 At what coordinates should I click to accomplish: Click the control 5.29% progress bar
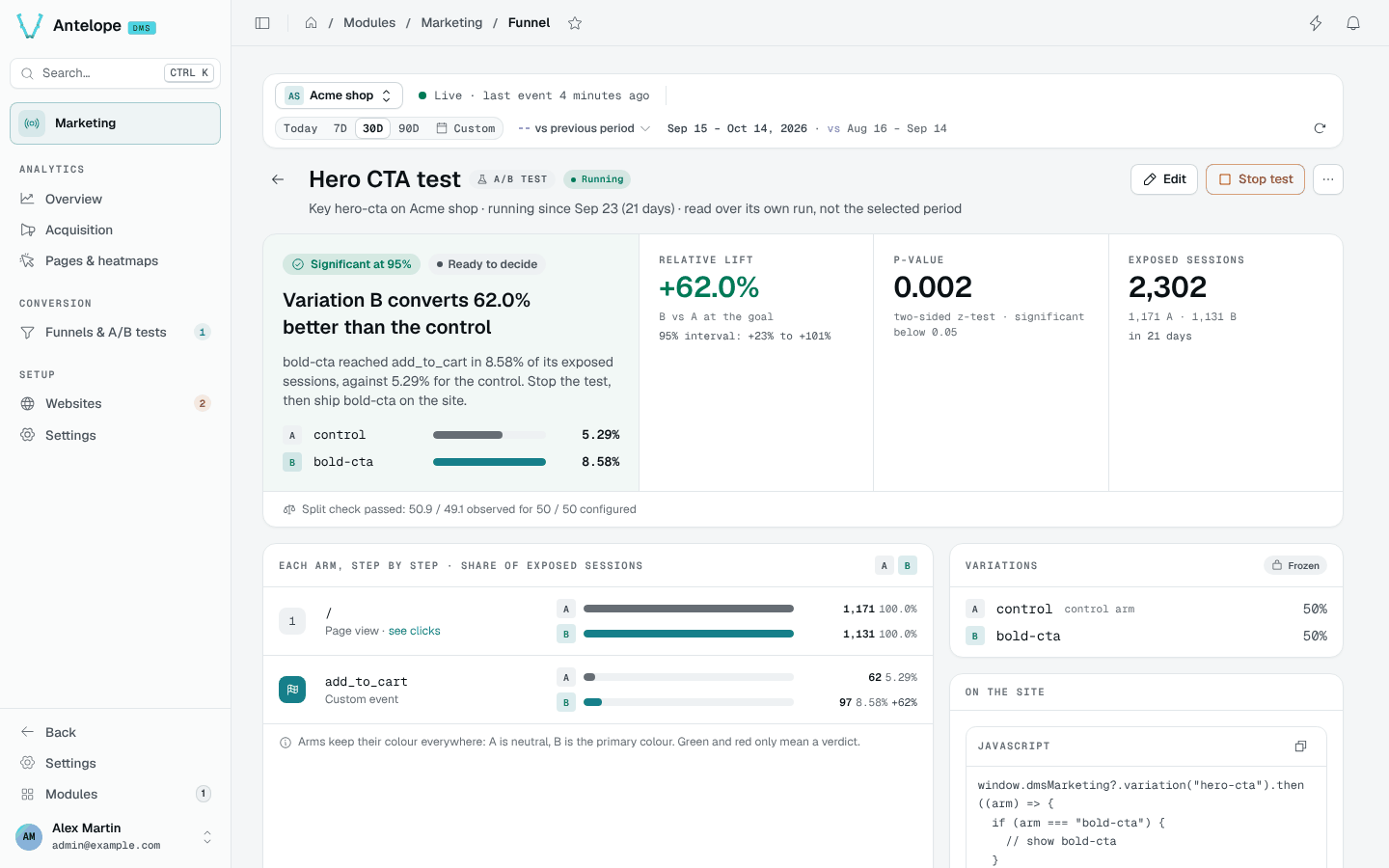(489, 435)
